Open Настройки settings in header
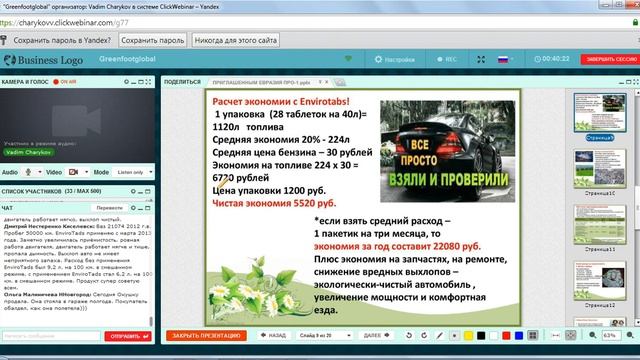 (395, 60)
